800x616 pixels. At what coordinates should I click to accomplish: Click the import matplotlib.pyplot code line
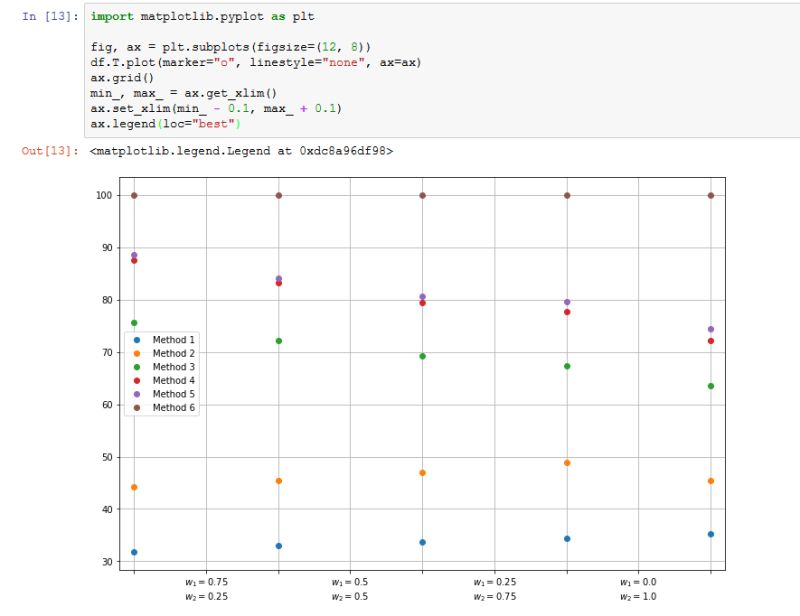click(200, 16)
